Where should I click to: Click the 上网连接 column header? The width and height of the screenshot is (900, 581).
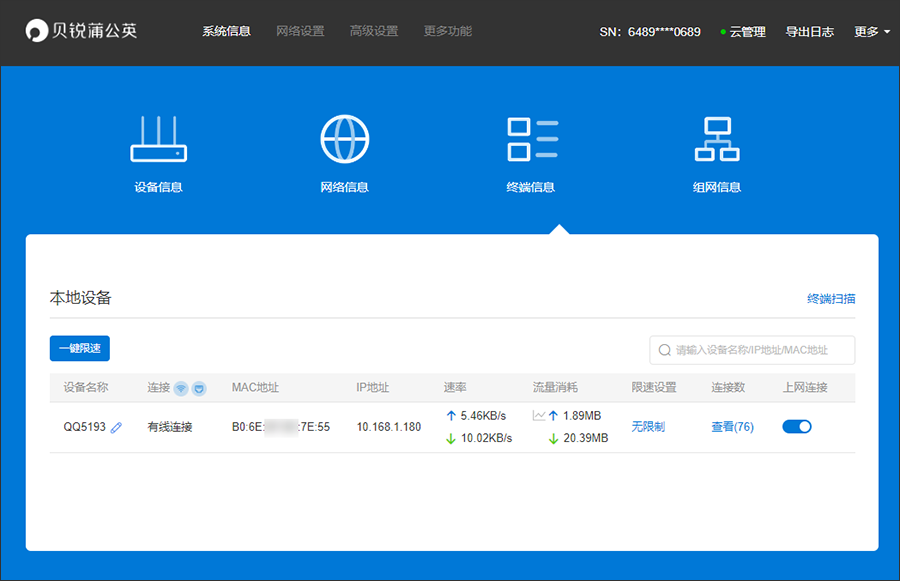pyautogui.click(x=805, y=388)
